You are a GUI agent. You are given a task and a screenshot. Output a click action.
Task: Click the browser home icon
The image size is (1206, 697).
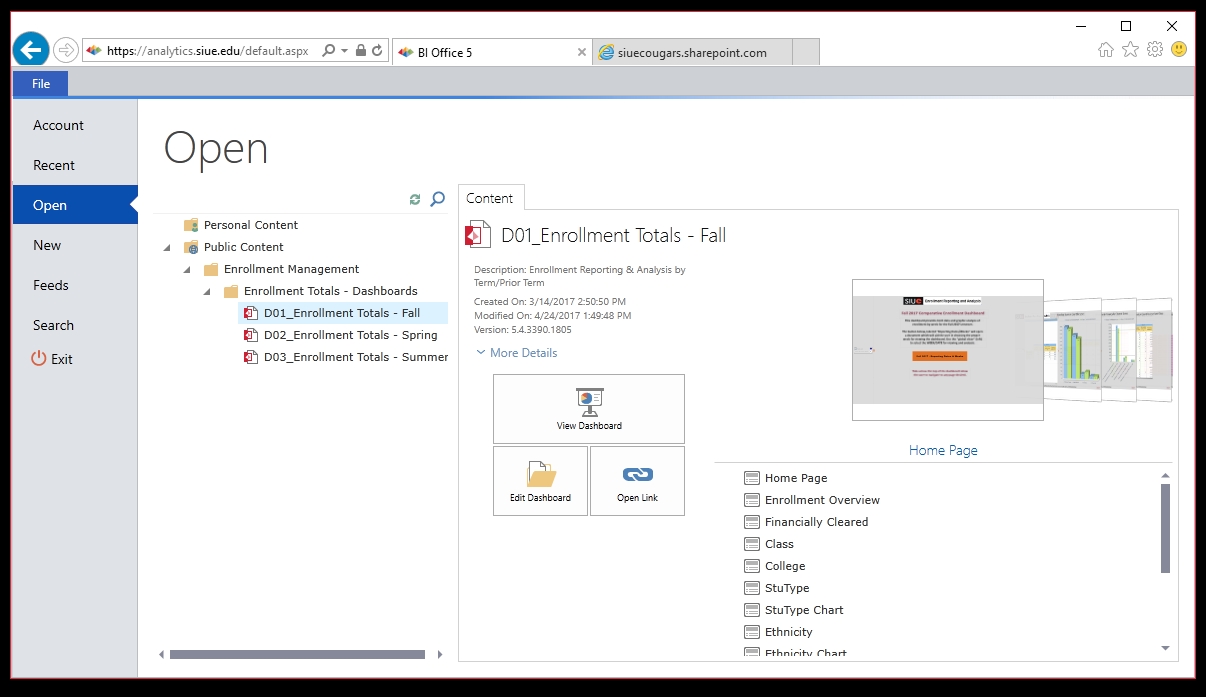click(1105, 50)
